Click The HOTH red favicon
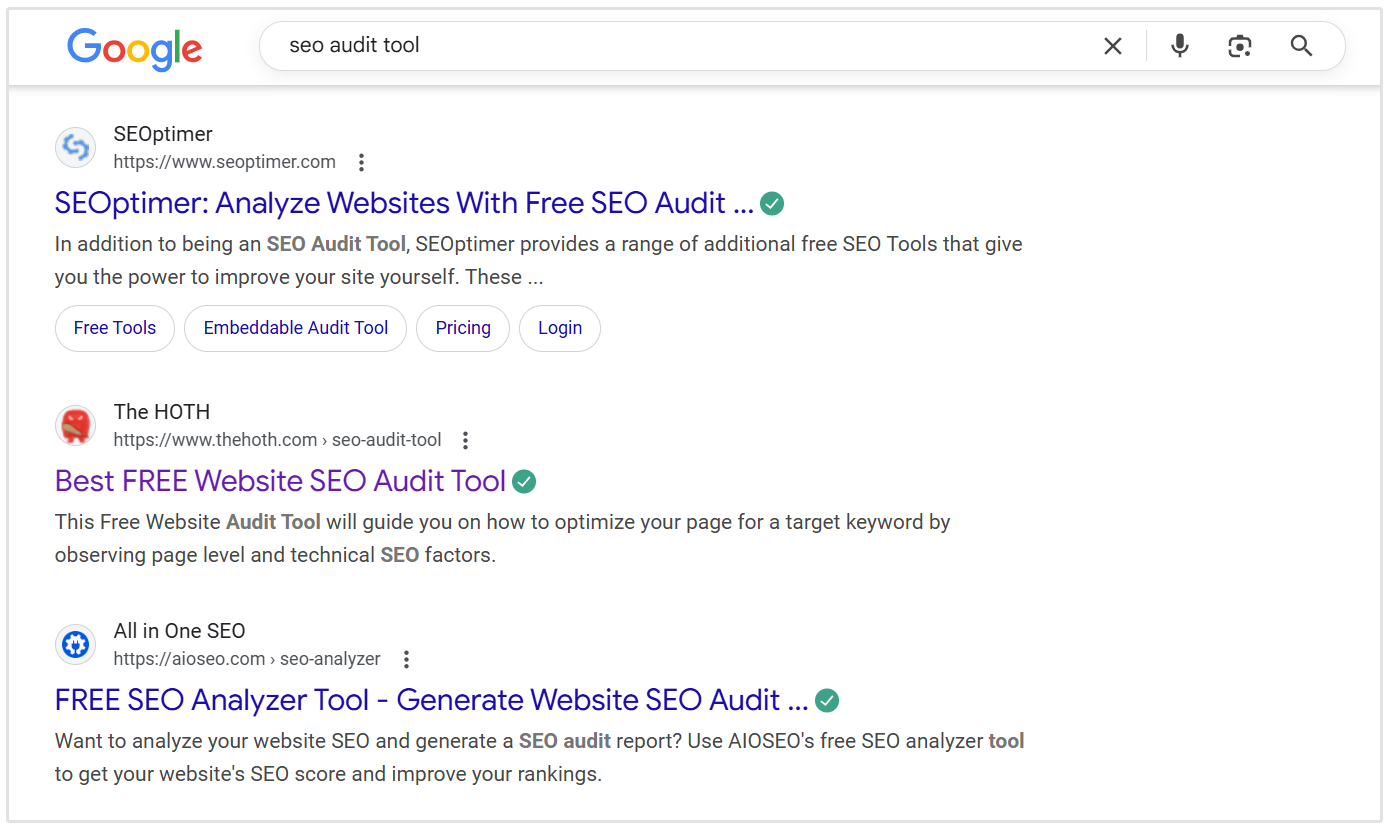Viewport: 1390px width, 830px height. pos(75,425)
